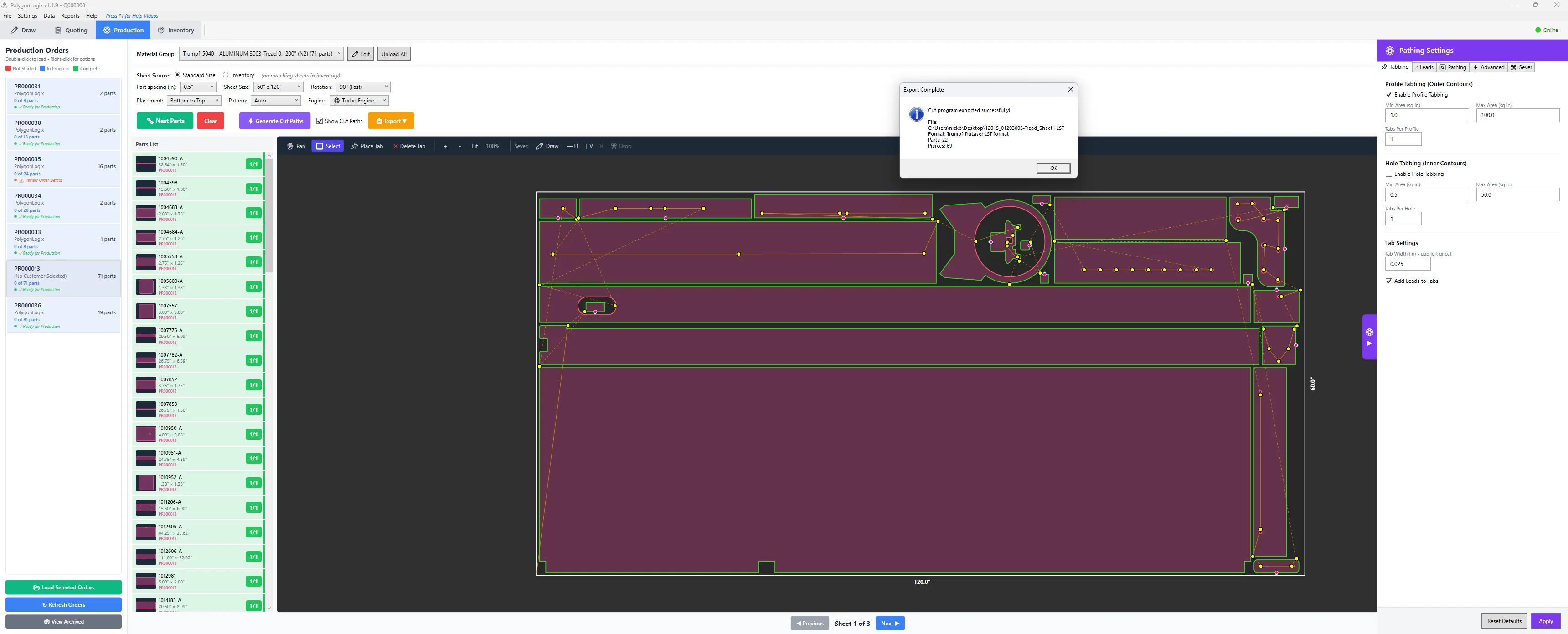Click the Delete Tab tool
The image size is (1568, 634).
pos(409,146)
